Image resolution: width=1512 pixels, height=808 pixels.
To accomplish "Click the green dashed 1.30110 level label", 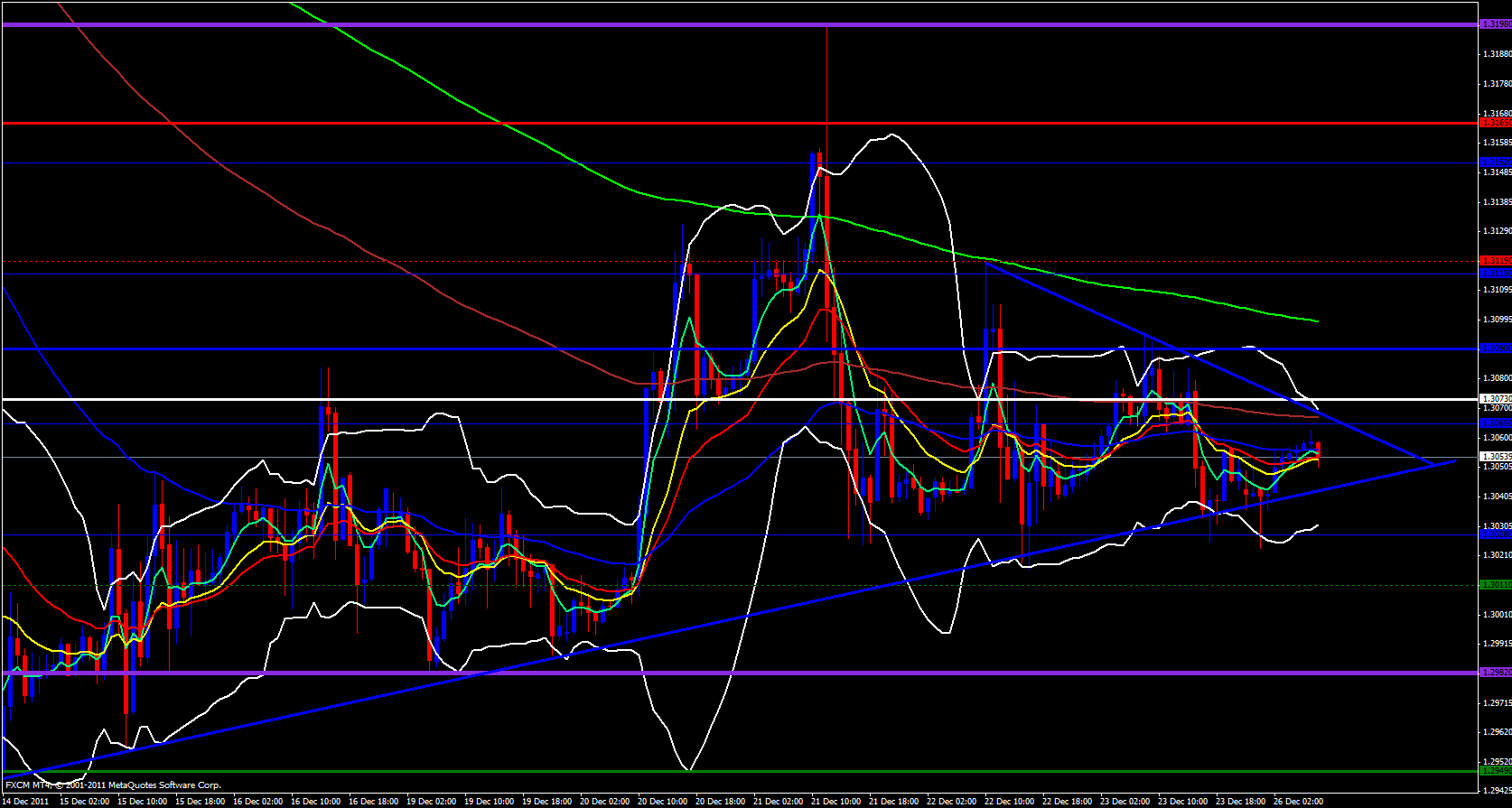I will [x=1495, y=585].
